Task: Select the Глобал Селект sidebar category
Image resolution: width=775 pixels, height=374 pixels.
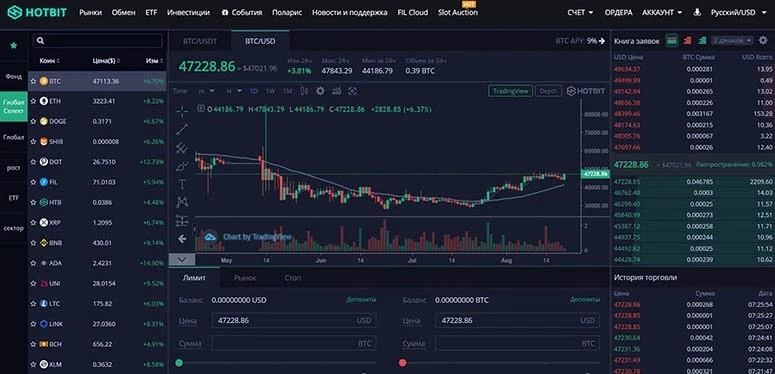Action: point(14,107)
